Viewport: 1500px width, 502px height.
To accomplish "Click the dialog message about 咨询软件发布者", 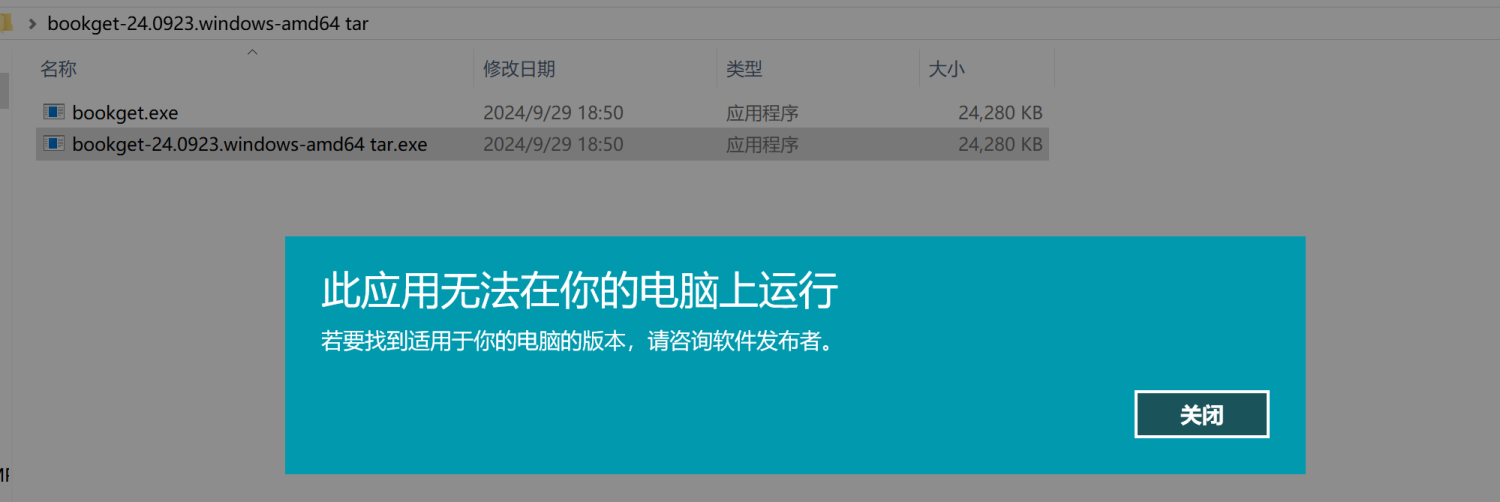I will (x=577, y=341).
